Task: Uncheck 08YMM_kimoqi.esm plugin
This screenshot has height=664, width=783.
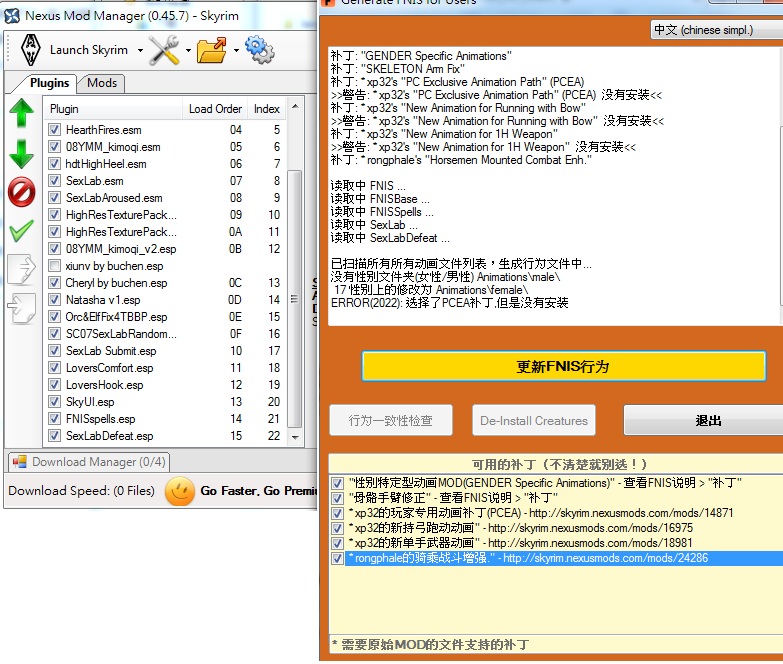Action: pos(54,147)
